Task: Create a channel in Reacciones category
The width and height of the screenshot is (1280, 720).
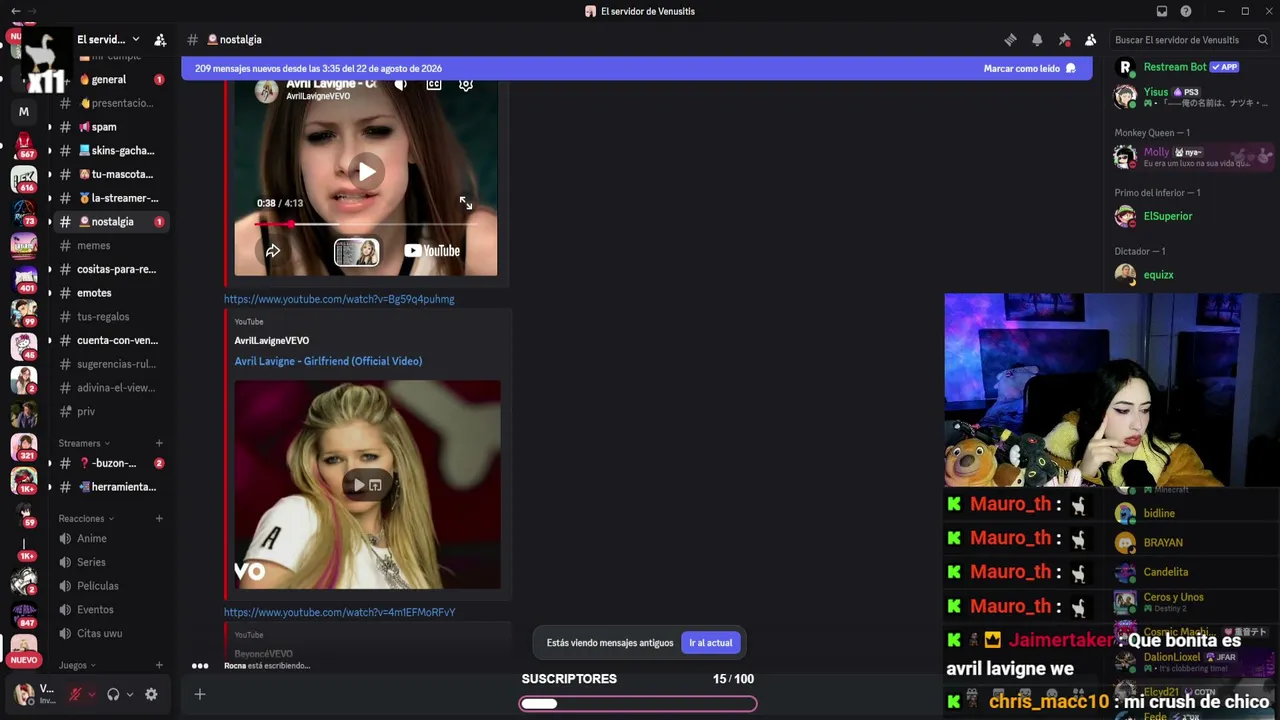Action: (159, 519)
